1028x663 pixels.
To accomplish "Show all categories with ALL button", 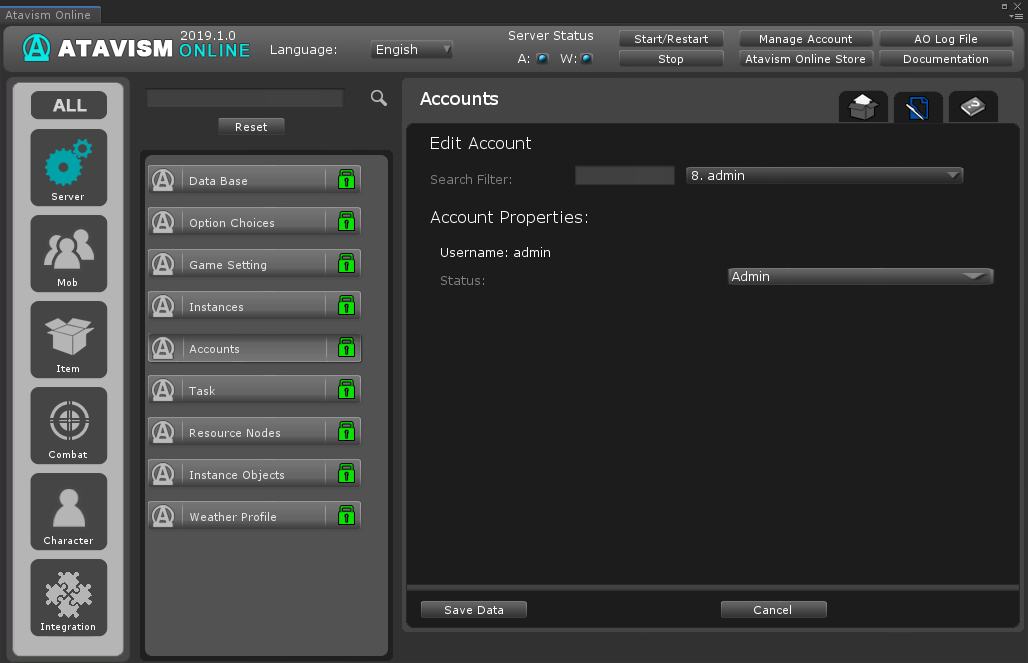I will pyautogui.click(x=69, y=105).
